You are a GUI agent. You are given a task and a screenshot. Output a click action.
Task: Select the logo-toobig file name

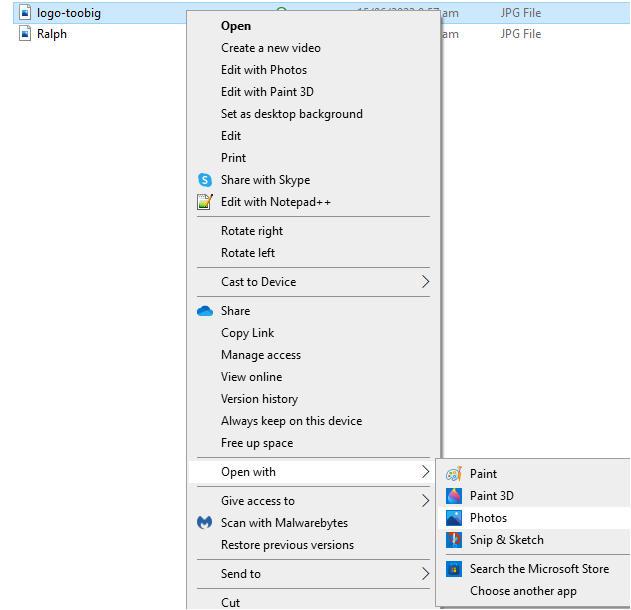tap(69, 13)
